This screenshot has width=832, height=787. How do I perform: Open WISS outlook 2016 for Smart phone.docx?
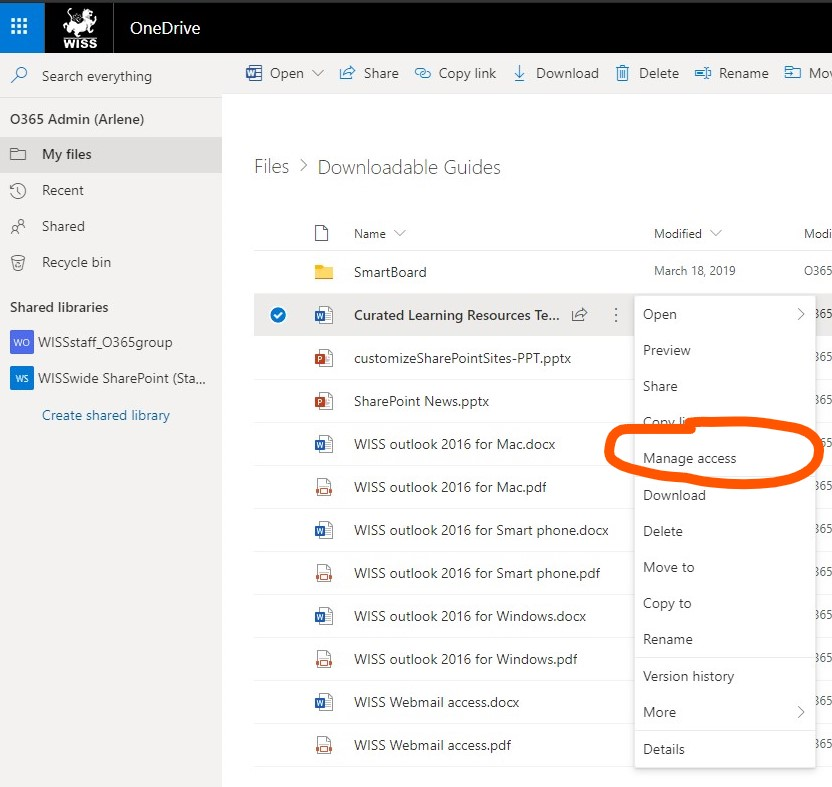(481, 530)
